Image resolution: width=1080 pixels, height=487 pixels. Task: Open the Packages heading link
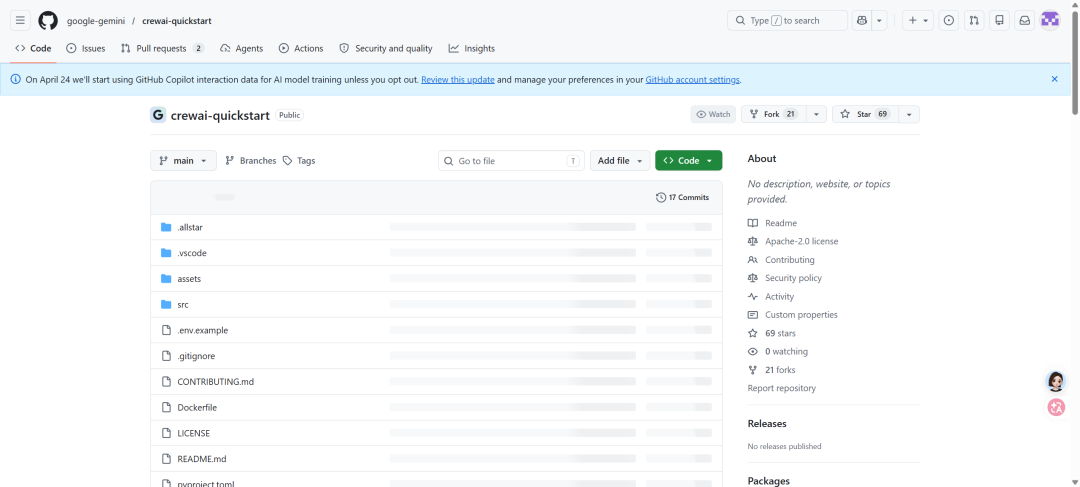click(769, 481)
